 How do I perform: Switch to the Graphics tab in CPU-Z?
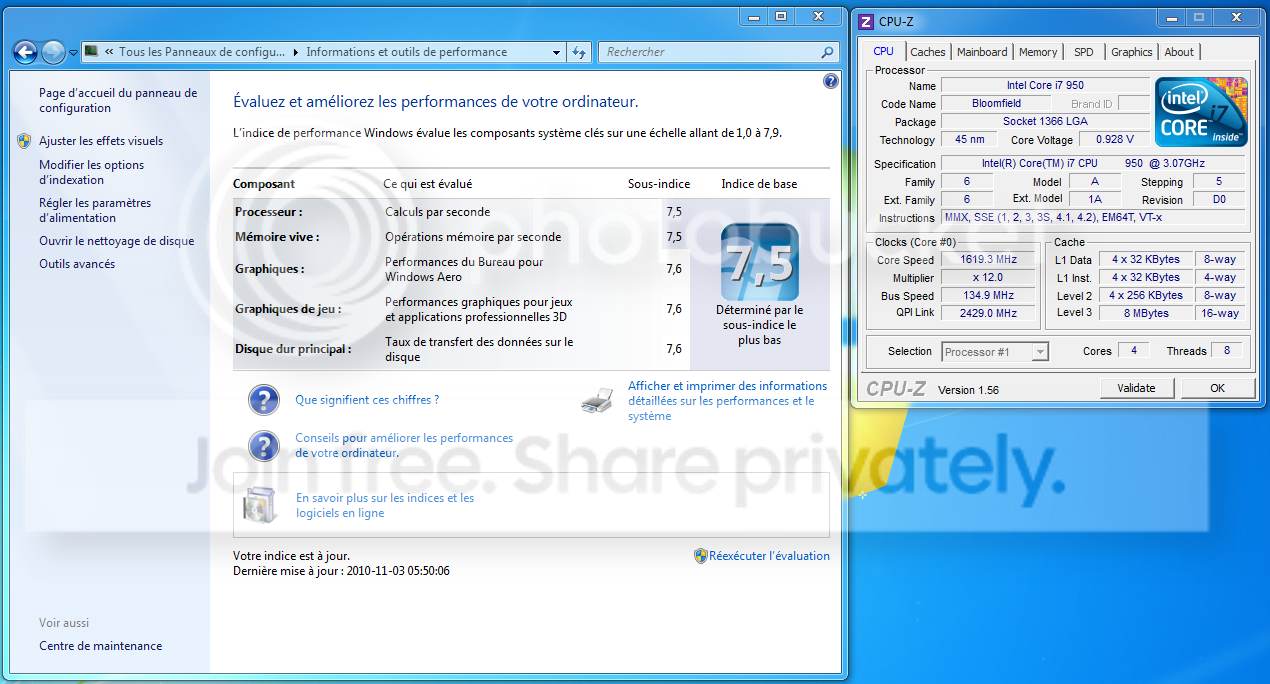(1131, 52)
